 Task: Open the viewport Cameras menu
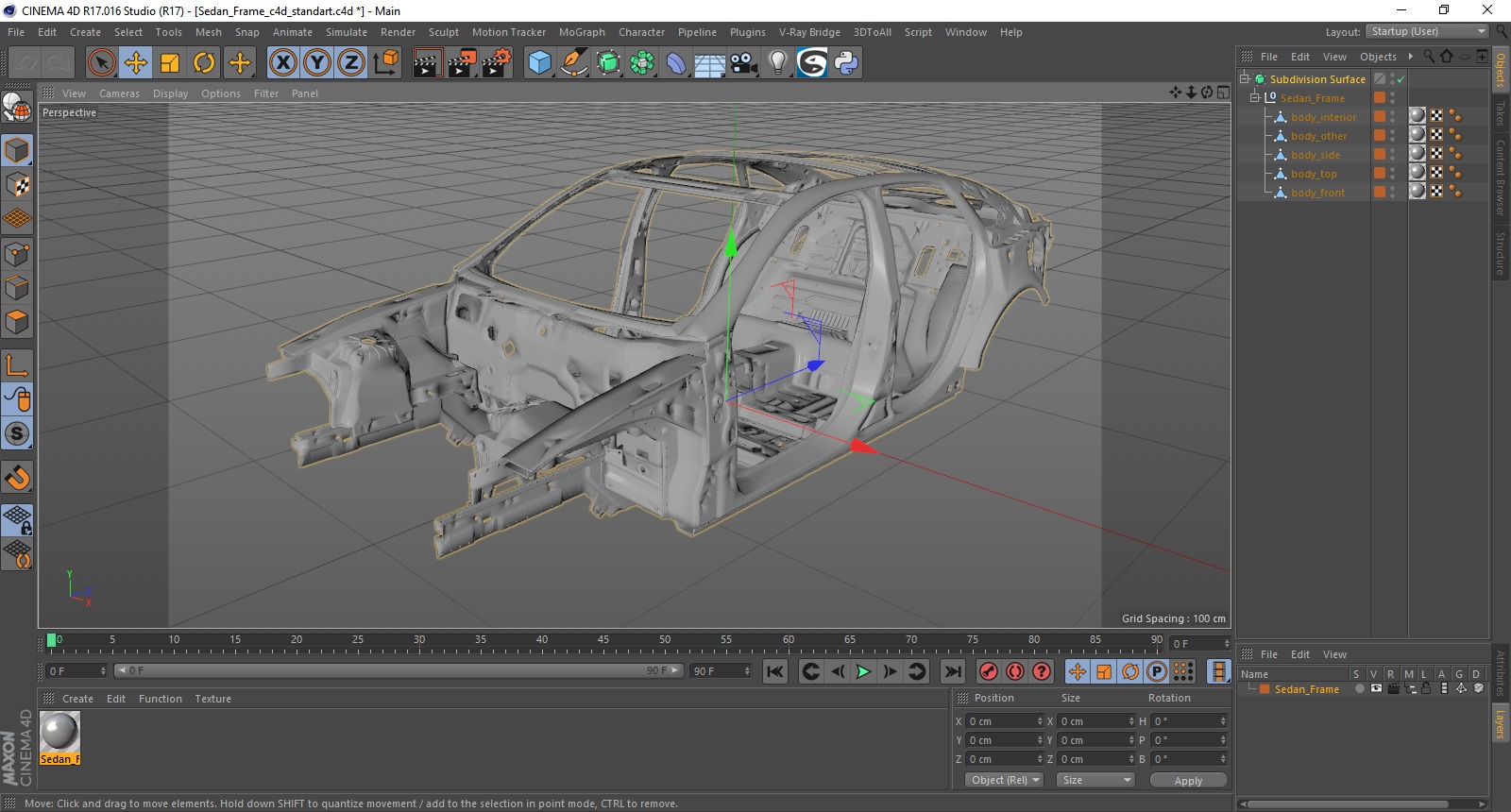click(x=119, y=93)
